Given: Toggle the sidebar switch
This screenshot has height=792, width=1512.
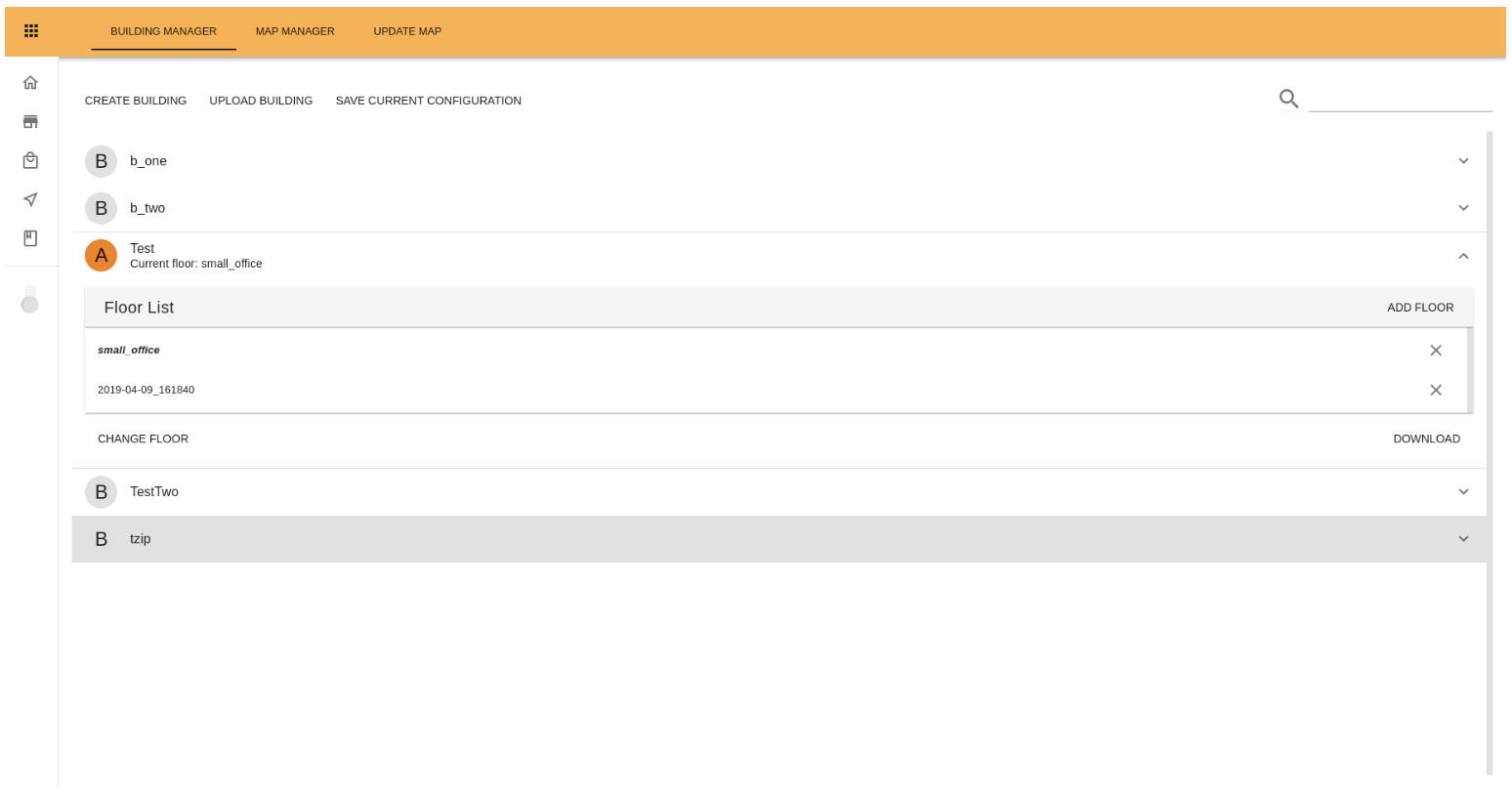Looking at the screenshot, I should (x=30, y=299).
